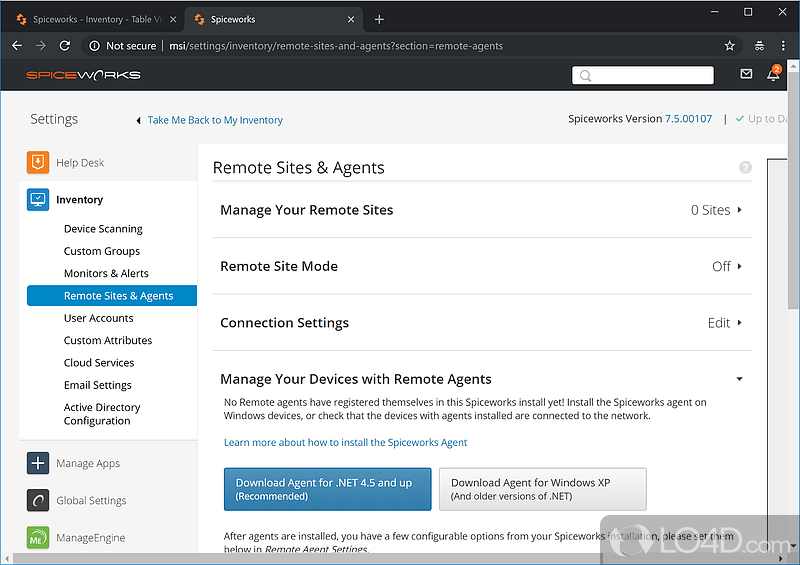Open Help Desk settings section
800x565 pixels.
click(80, 162)
